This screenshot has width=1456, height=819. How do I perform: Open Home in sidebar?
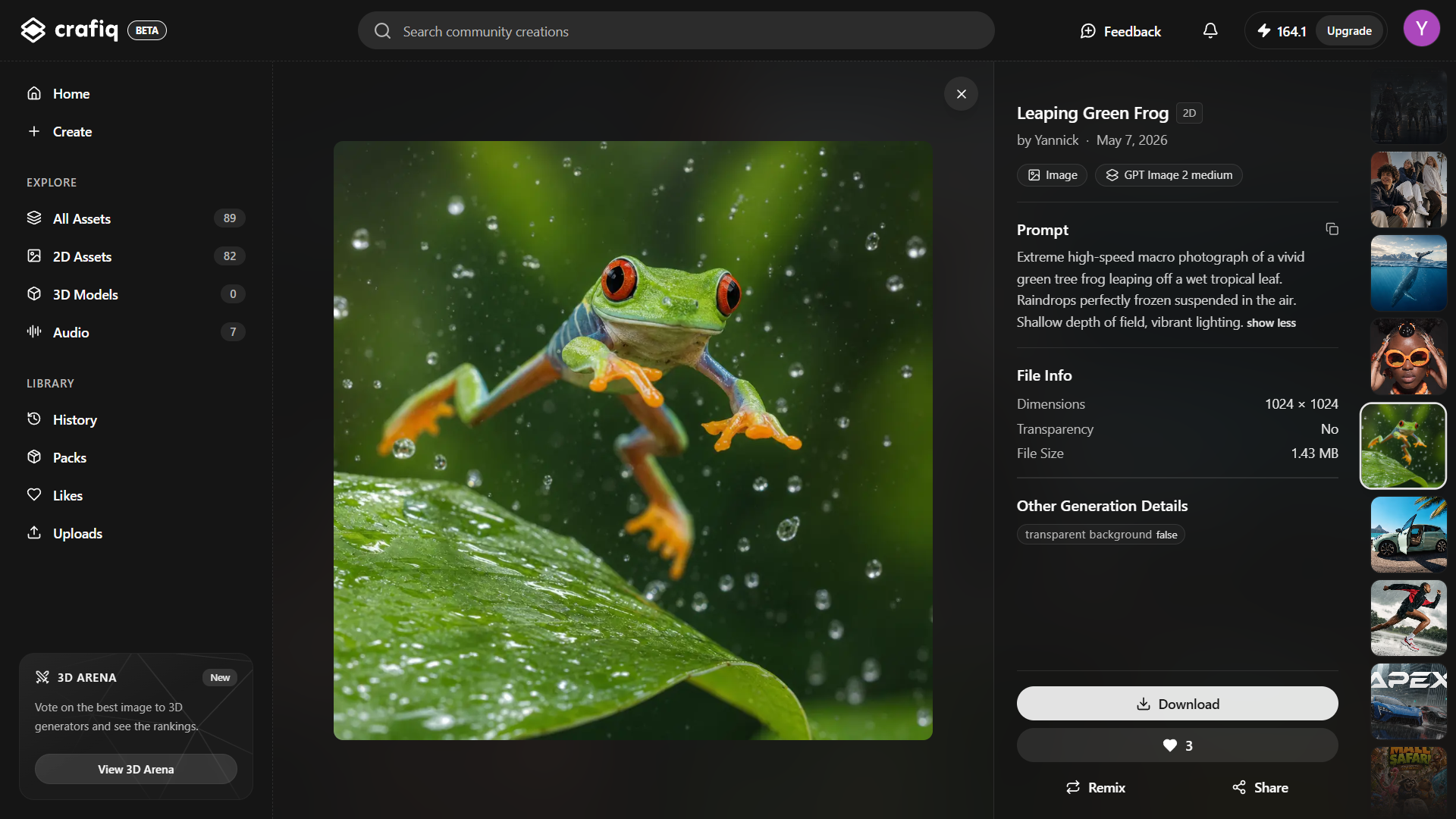136,93
